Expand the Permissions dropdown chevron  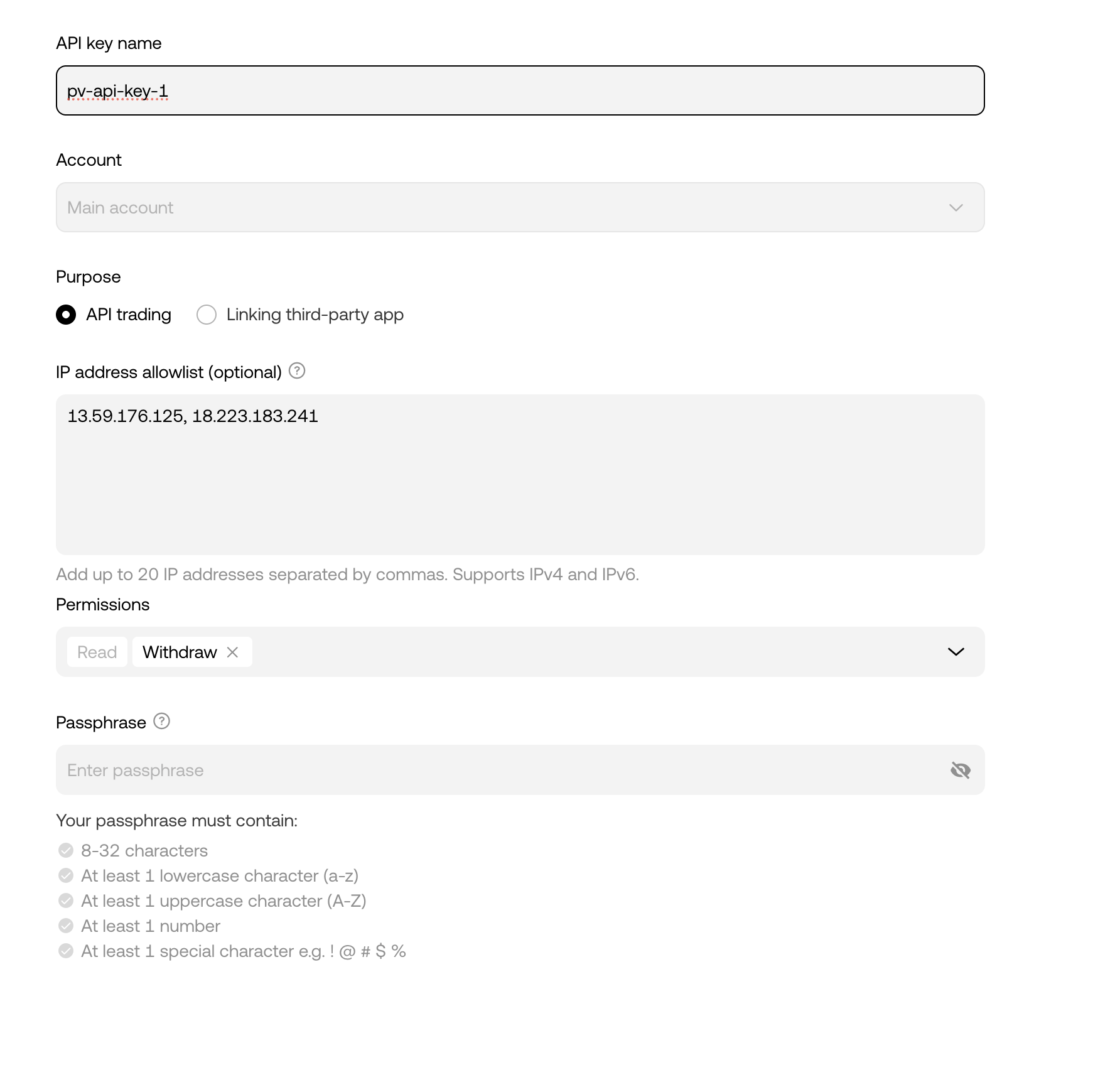[x=956, y=652]
